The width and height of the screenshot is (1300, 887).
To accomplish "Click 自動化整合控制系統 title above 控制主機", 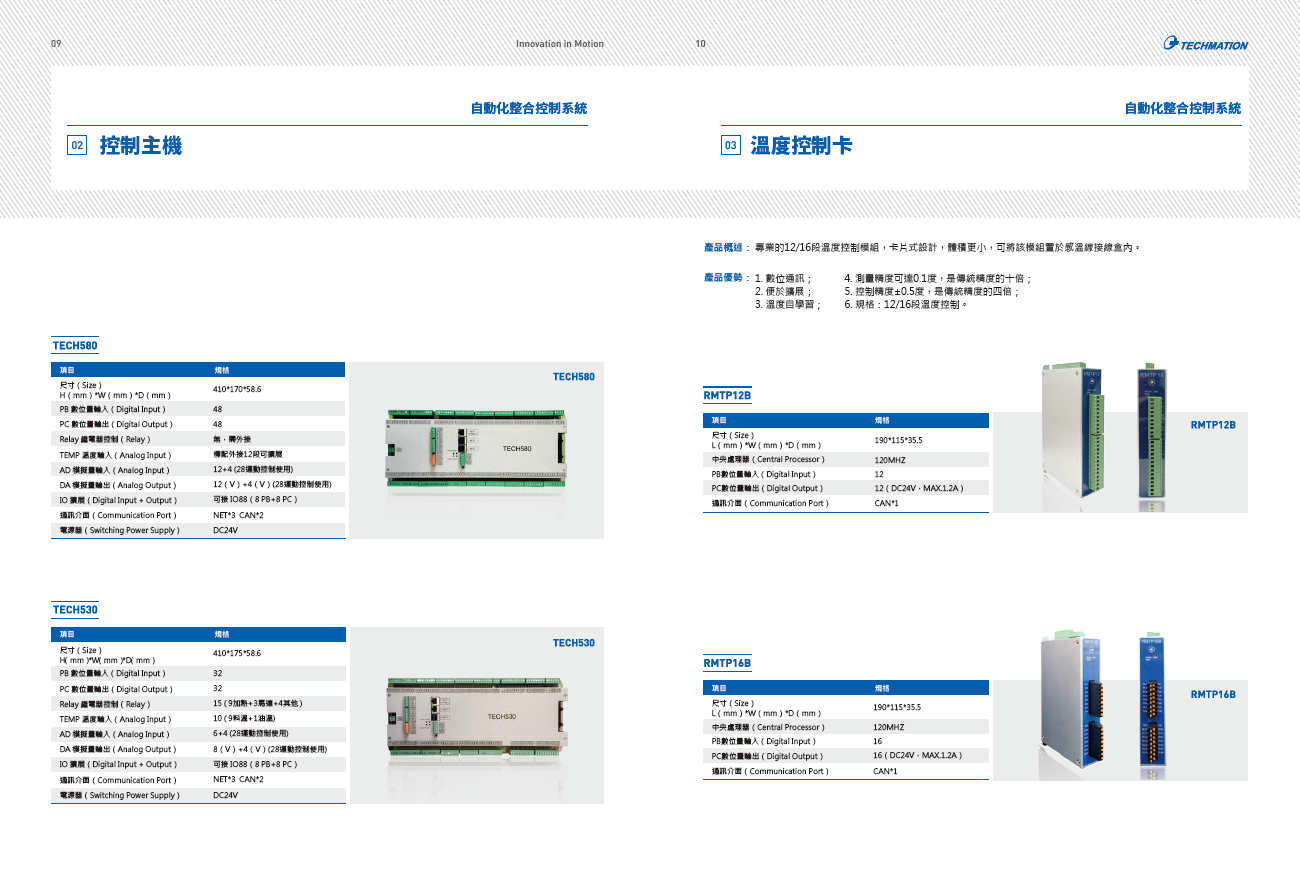I will click(529, 108).
